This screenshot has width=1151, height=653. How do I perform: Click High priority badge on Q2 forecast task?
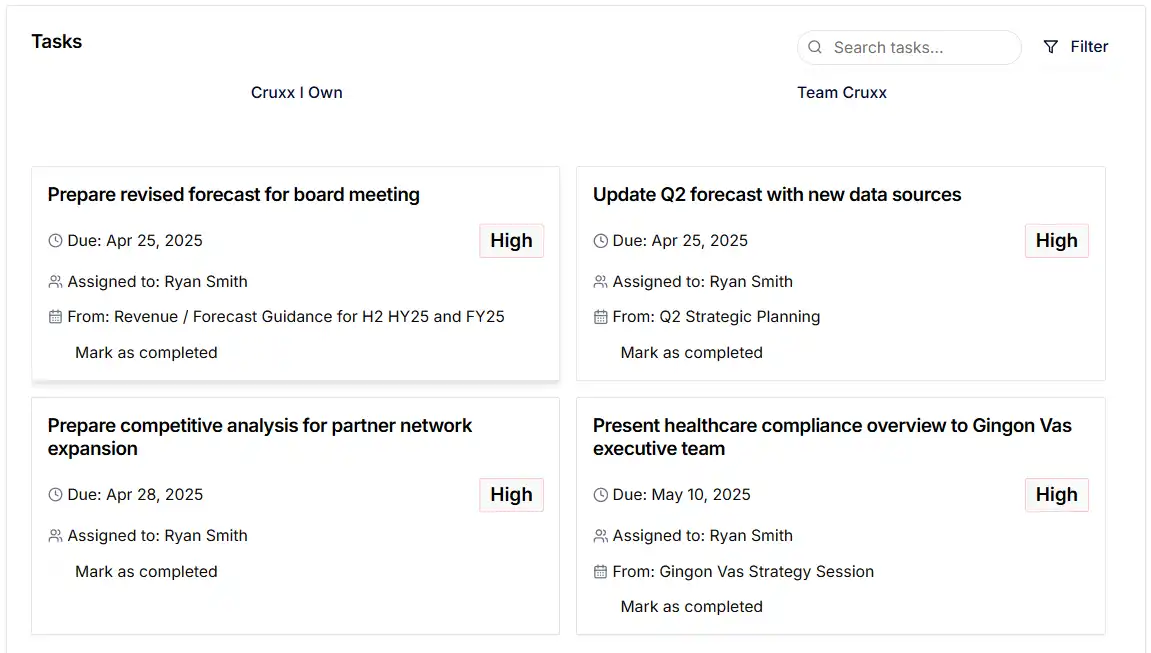tap(1056, 241)
